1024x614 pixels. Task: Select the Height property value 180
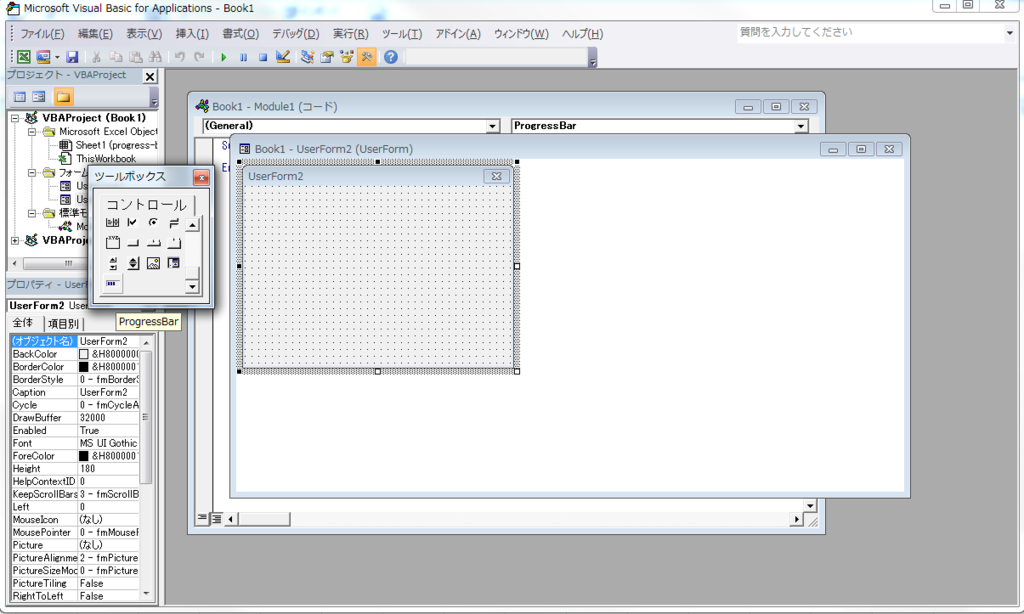[x=108, y=469]
